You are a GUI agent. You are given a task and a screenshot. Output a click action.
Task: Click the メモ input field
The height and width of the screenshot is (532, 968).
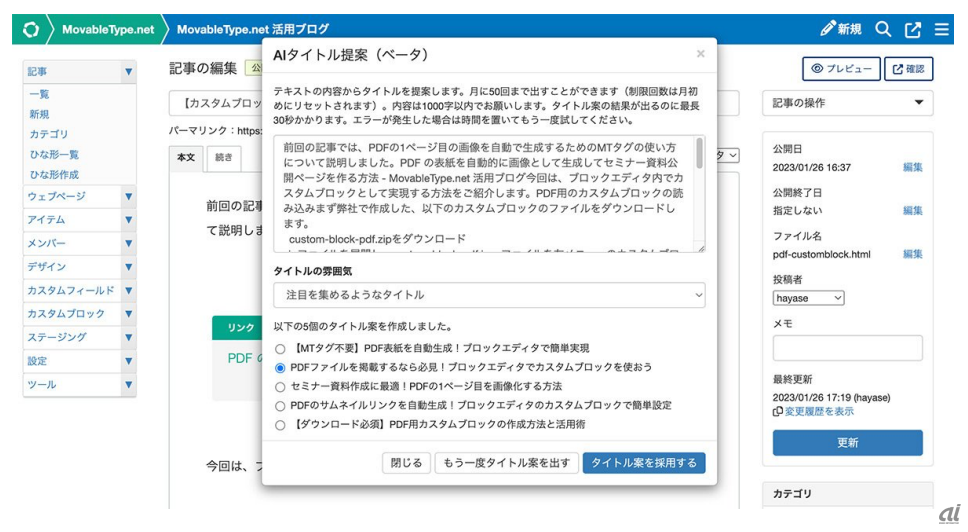pyautogui.click(x=848, y=348)
